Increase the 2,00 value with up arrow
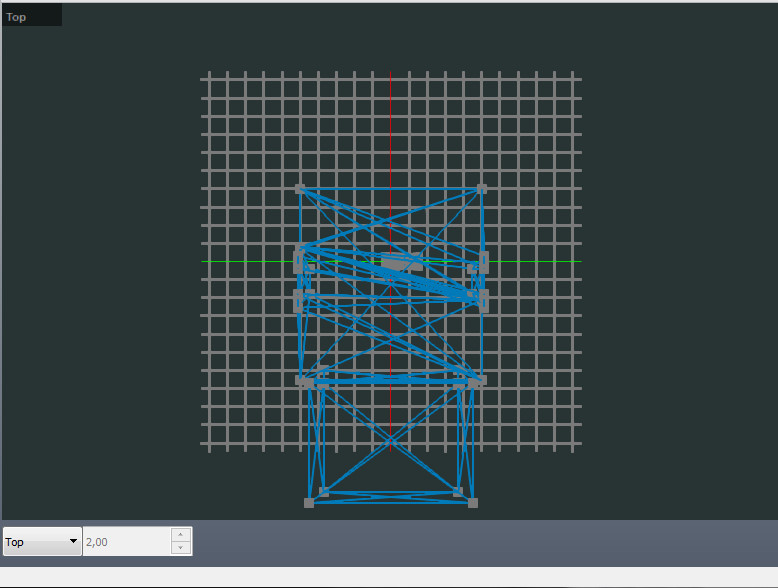This screenshot has height=588, width=778. pos(181,534)
